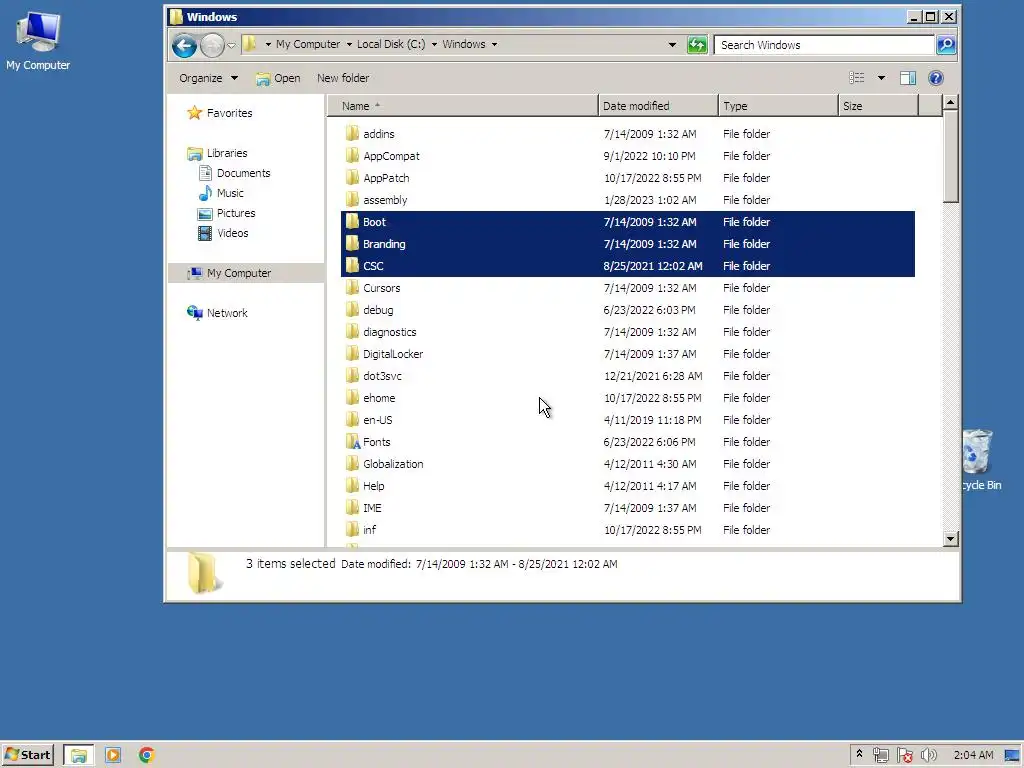The height and width of the screenshot is (768, 1024).
Task: Click the Pictures icon in sidebar
Action: tap(205, 213)
